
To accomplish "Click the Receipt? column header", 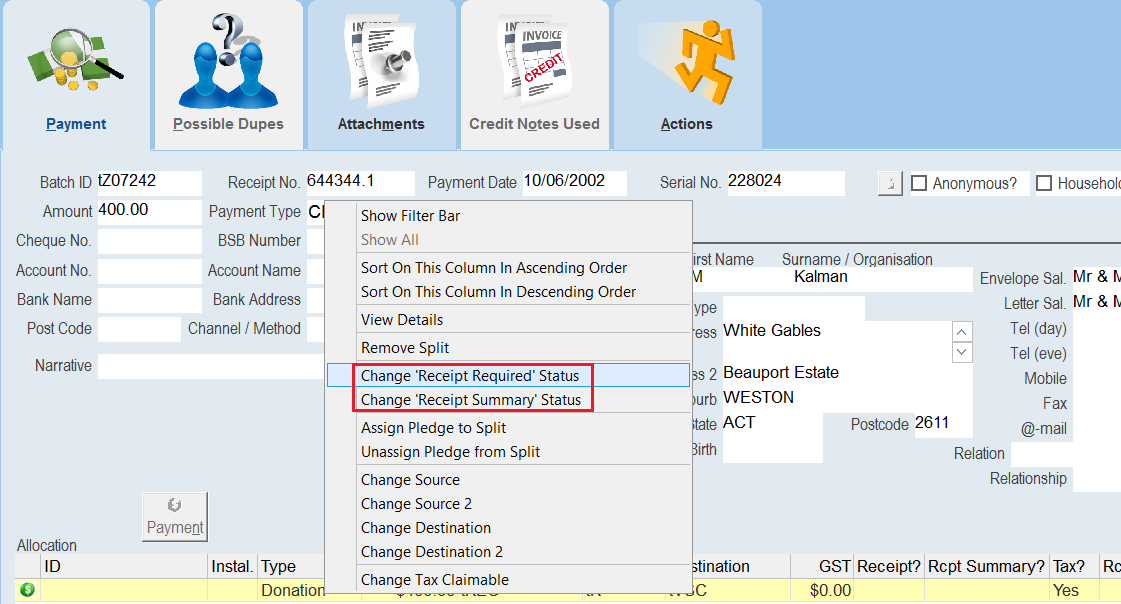I will point(889,567).
